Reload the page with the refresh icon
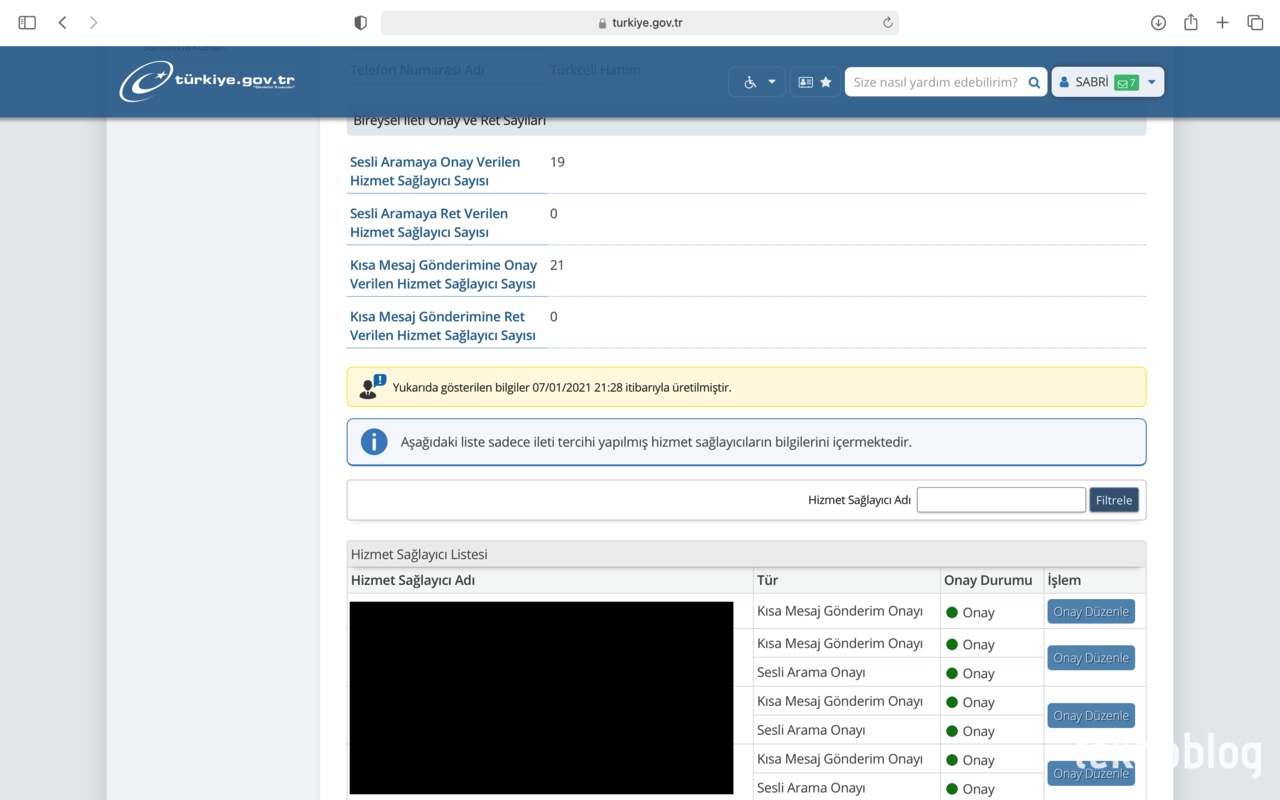The height and width of the screenshot is (800, 1280). tap(887, 22)
